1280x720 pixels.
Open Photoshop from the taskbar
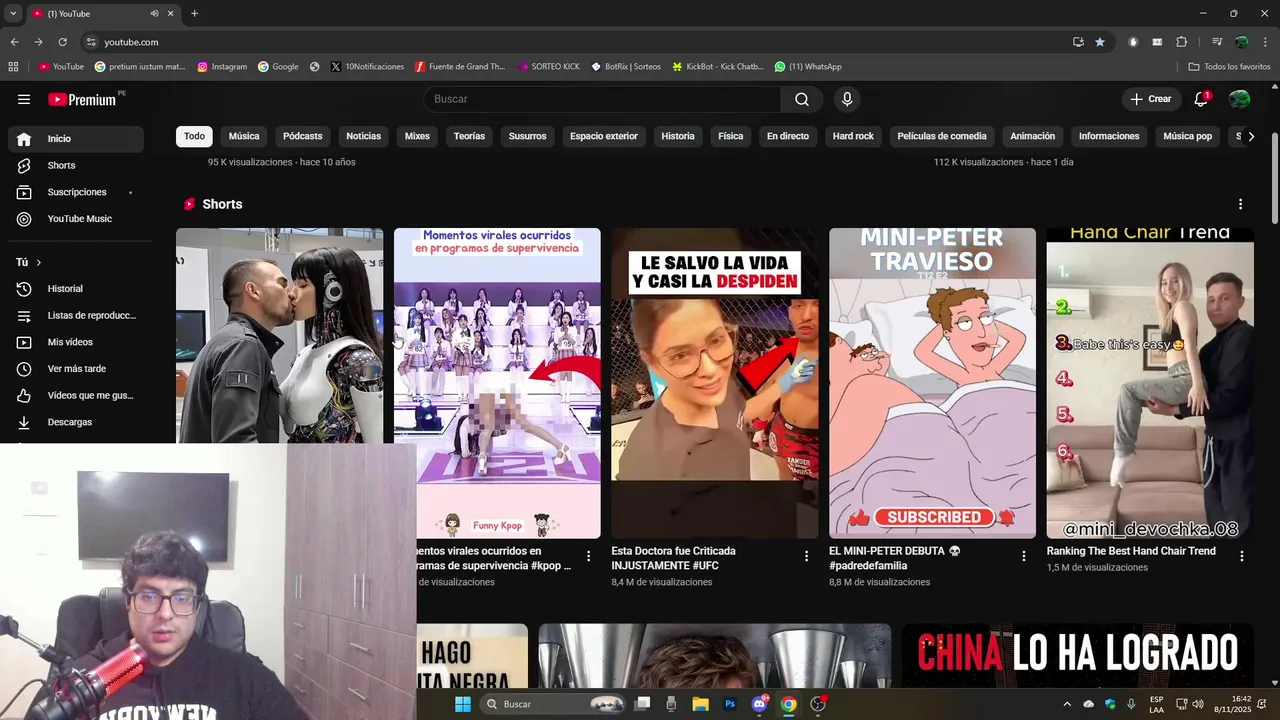730,704
